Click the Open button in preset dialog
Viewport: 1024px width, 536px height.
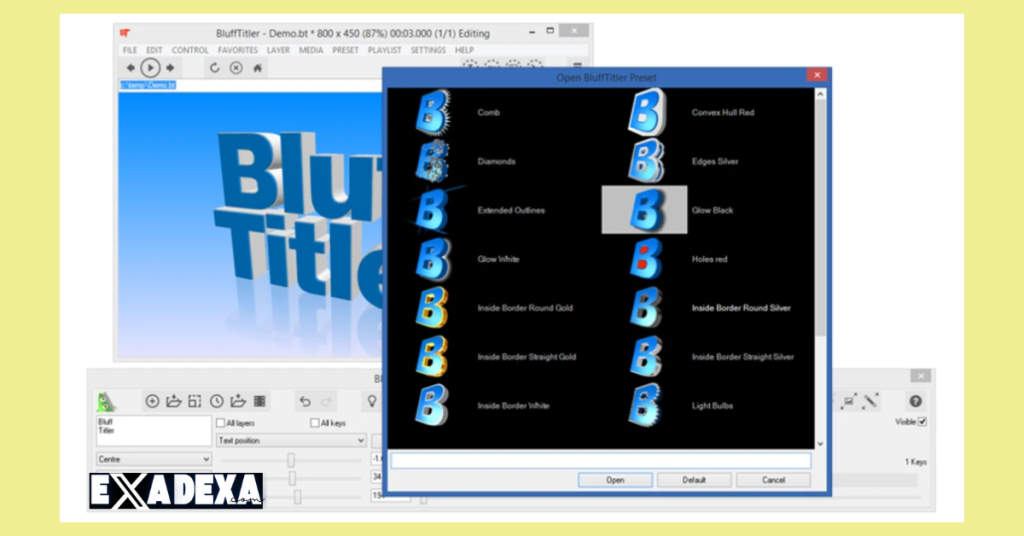(615, 480)
